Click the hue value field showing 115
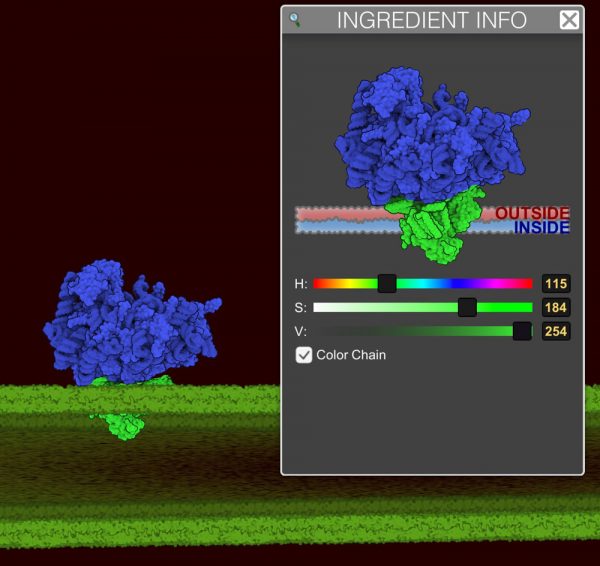600x566 pixels. tap(556, 283)
